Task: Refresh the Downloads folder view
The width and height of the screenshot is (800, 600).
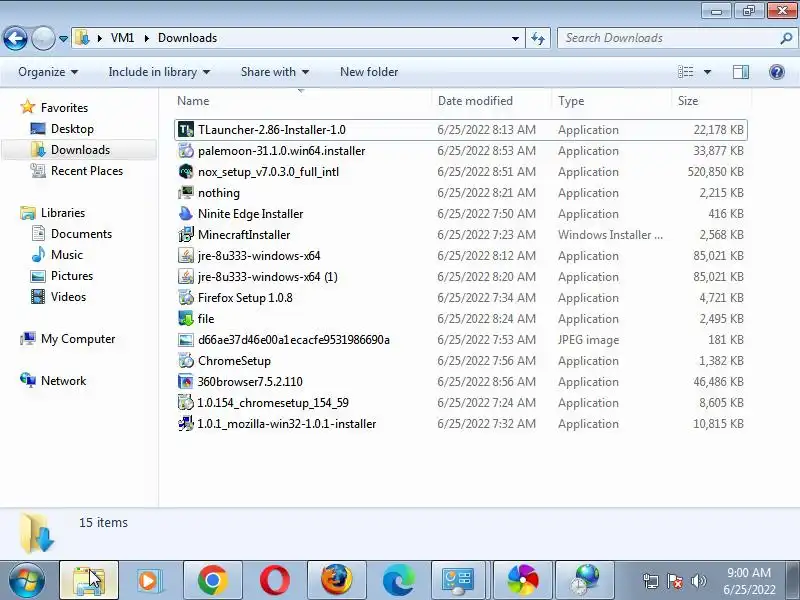Action: tap(538, 38)
